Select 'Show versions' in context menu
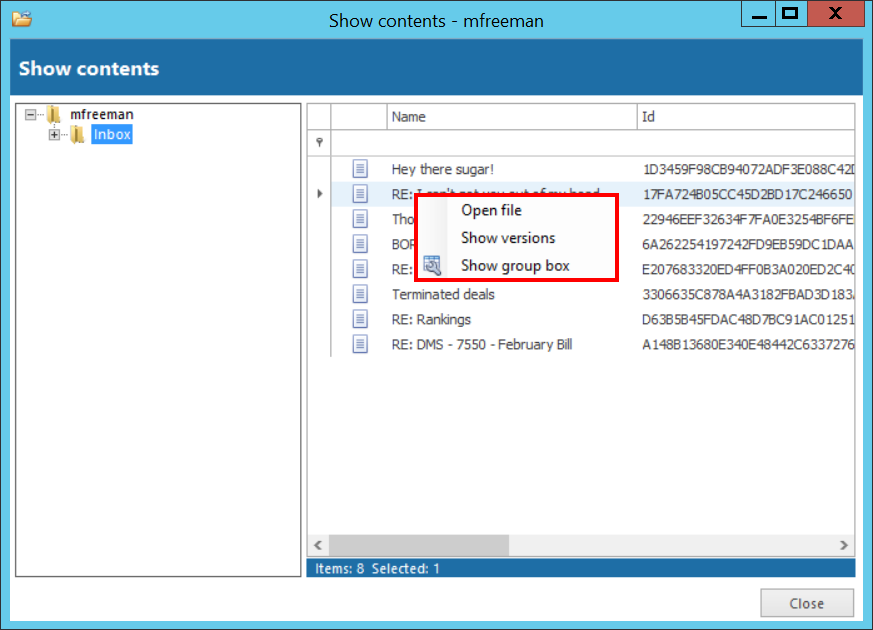The image size is (873, 630). pyautogui.click(x=508, y=238)
